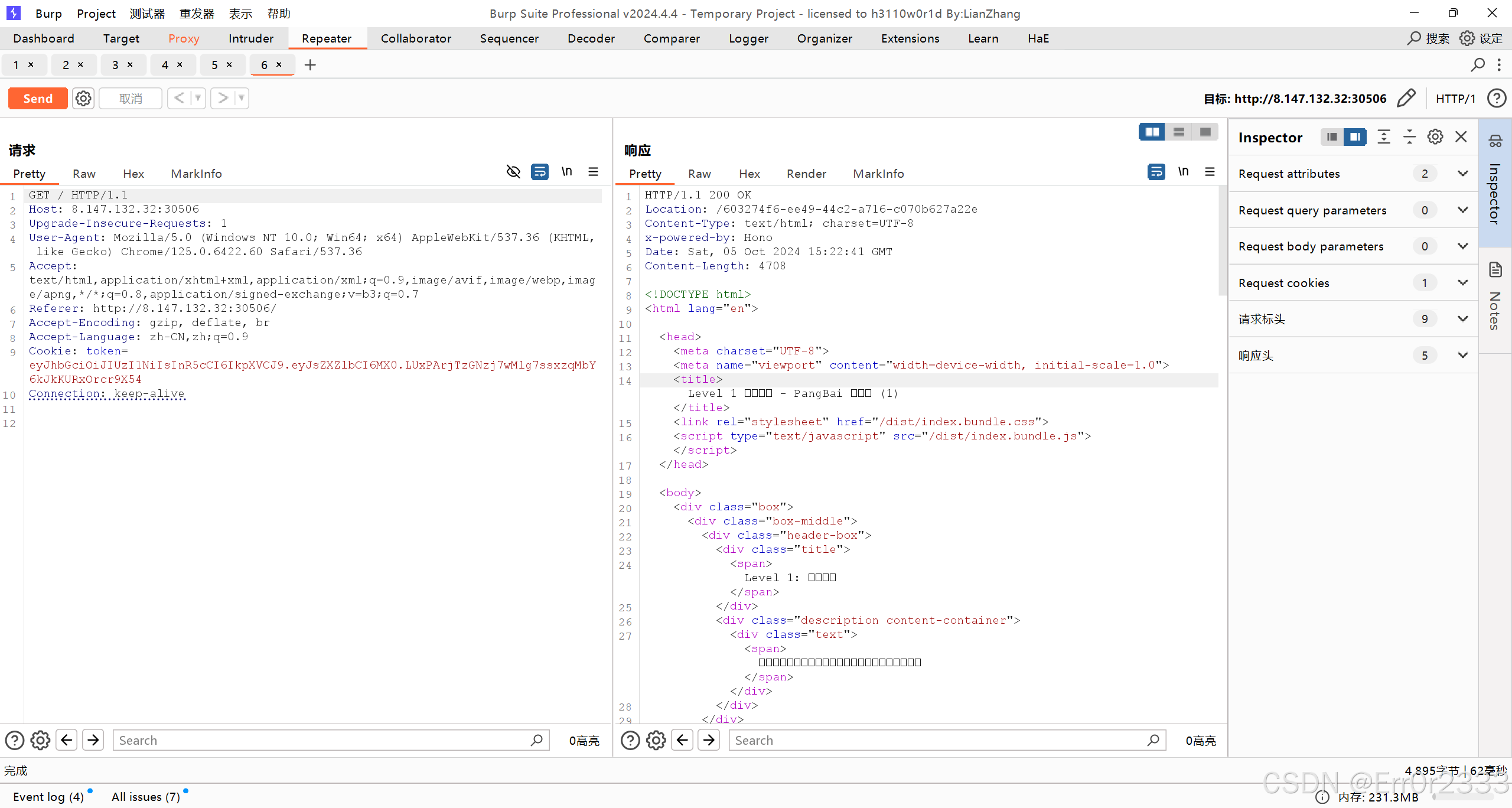Click the response vertical scrollbar
Screen dimensions: 1512x808
coord(1222,242)
